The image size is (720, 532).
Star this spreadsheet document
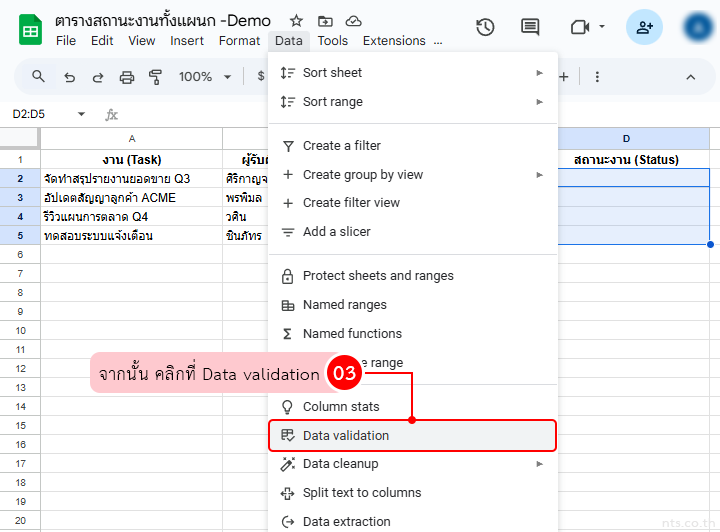tap(296, 21)
